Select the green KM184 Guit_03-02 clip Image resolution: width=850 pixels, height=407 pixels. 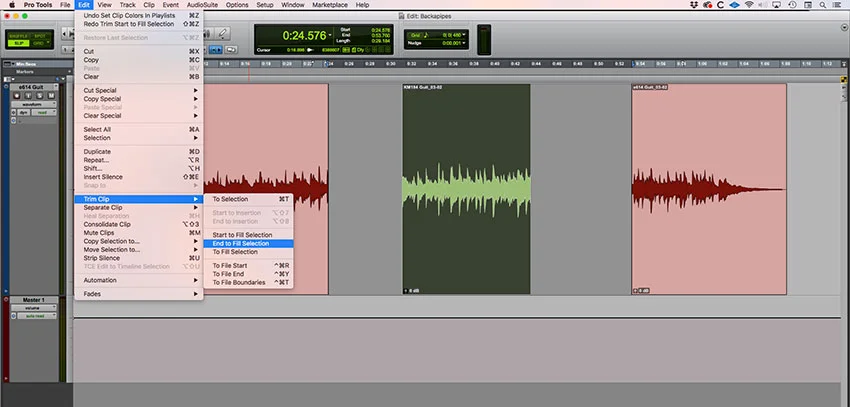pos(466,189)
